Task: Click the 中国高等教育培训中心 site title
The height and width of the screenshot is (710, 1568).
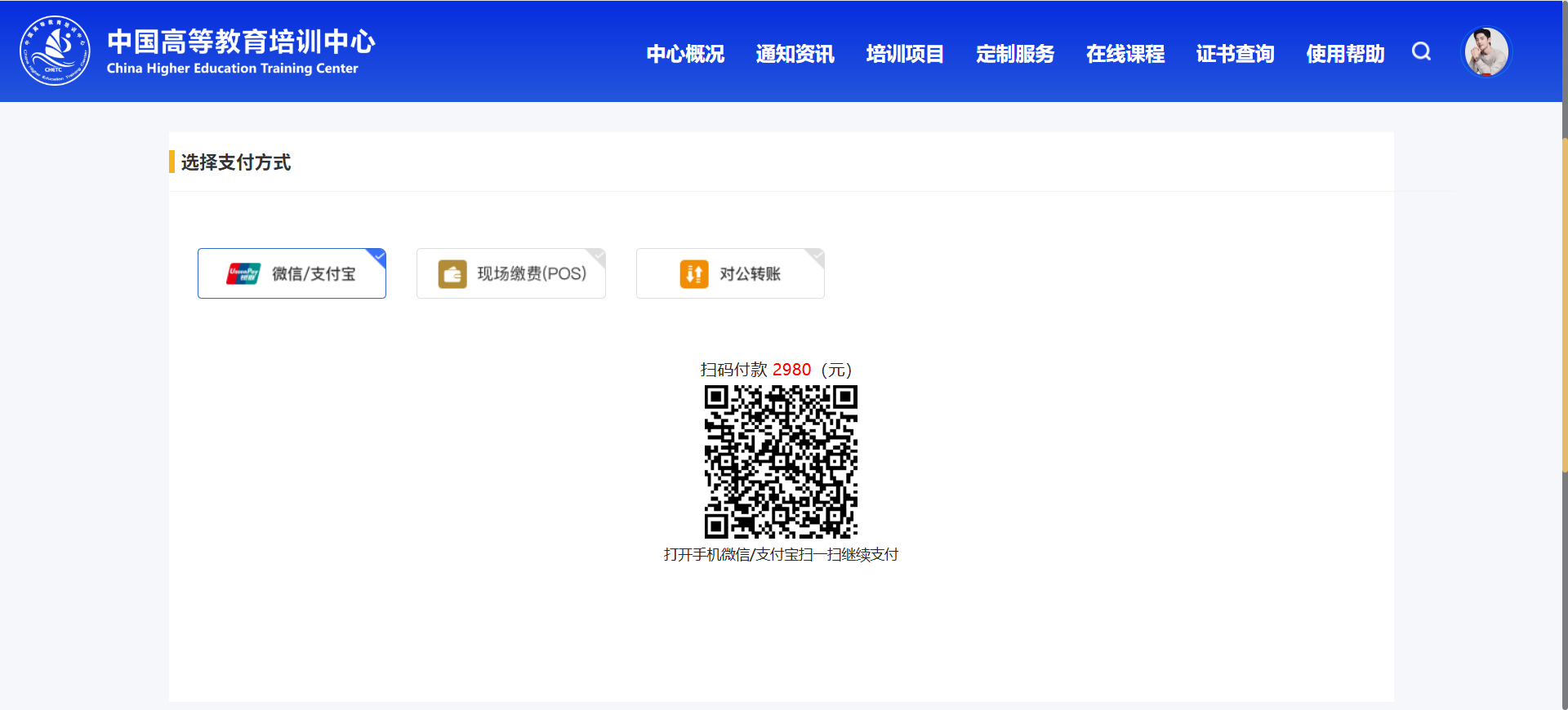Action: point(241,41)
